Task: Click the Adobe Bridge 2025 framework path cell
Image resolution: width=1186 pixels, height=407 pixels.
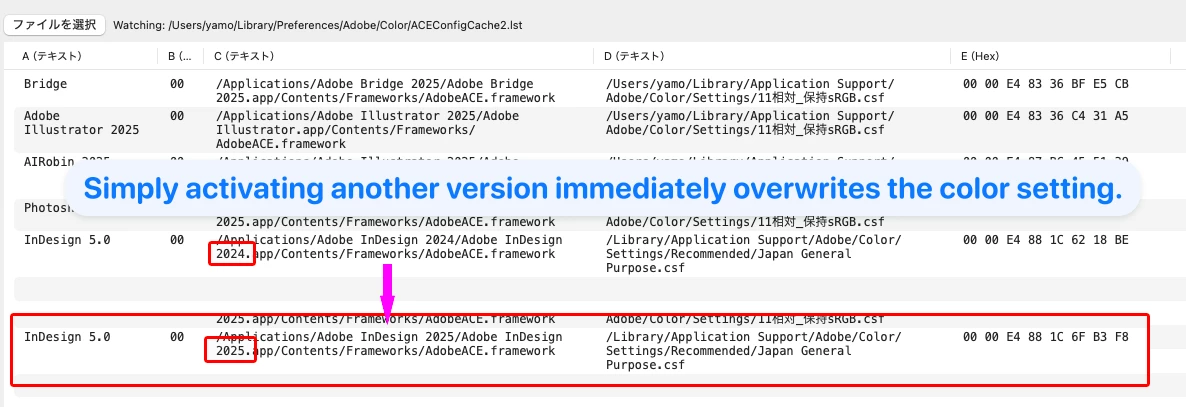Action: pos(386,90)
